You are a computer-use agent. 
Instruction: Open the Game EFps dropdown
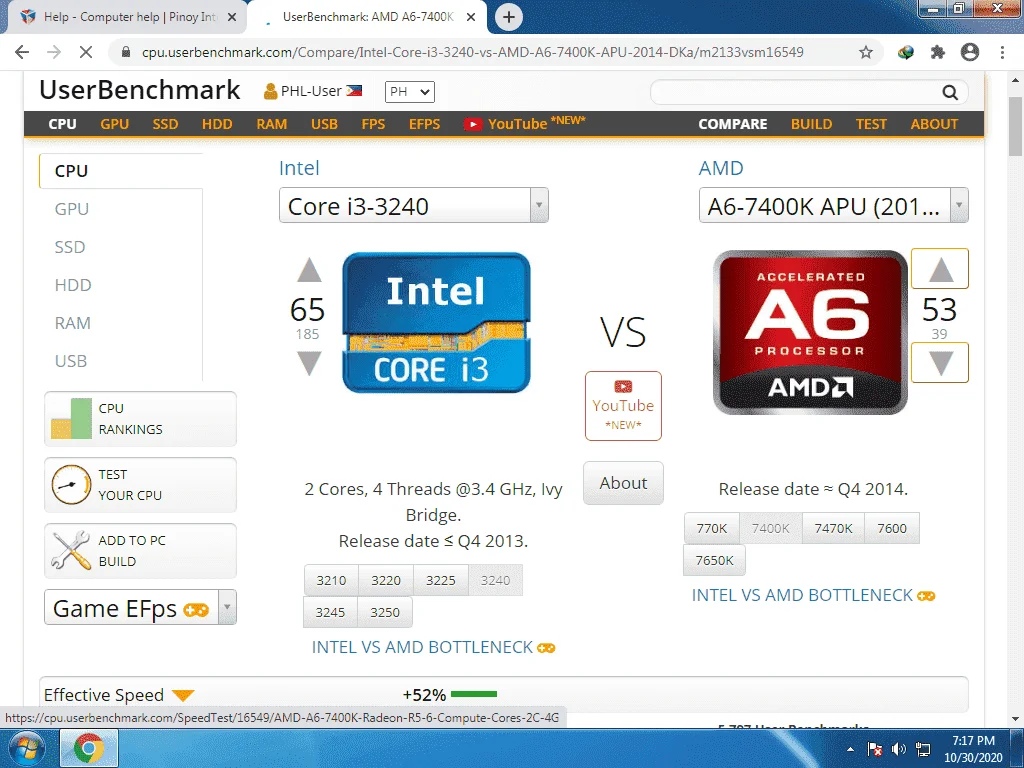tap(140, 607)
